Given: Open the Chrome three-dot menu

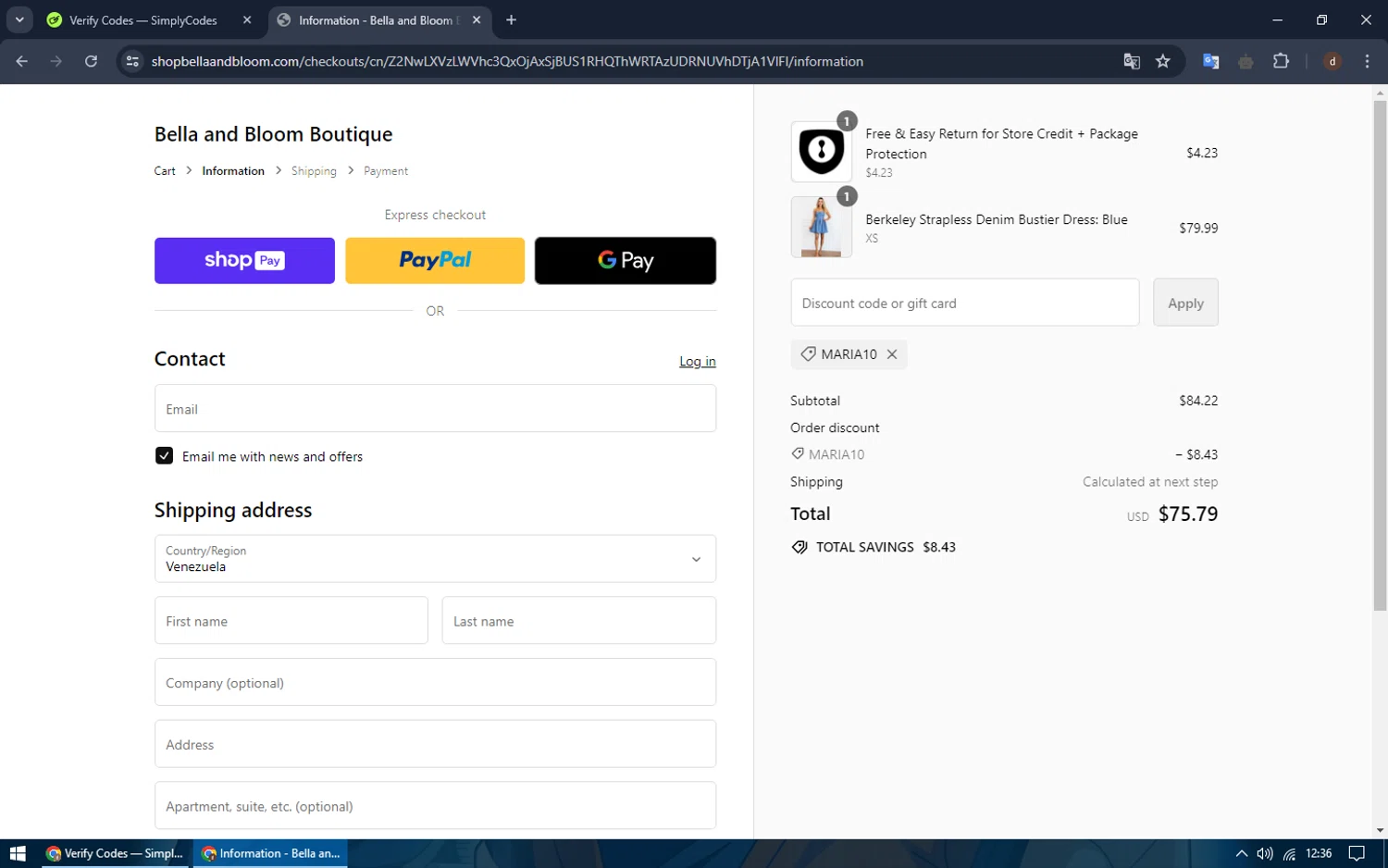Looking at the screenshot, I should 1367,61.
